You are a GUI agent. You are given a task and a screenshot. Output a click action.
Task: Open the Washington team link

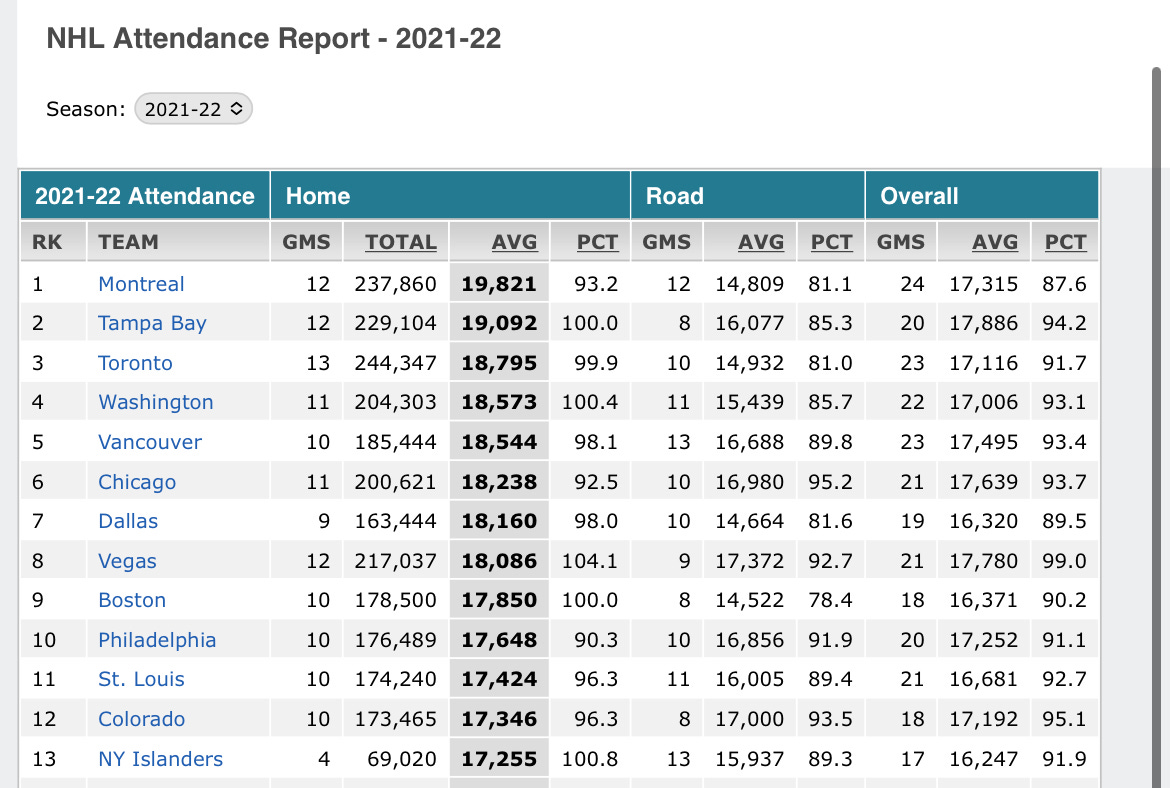pyautogui.click(x=156, y=402)
